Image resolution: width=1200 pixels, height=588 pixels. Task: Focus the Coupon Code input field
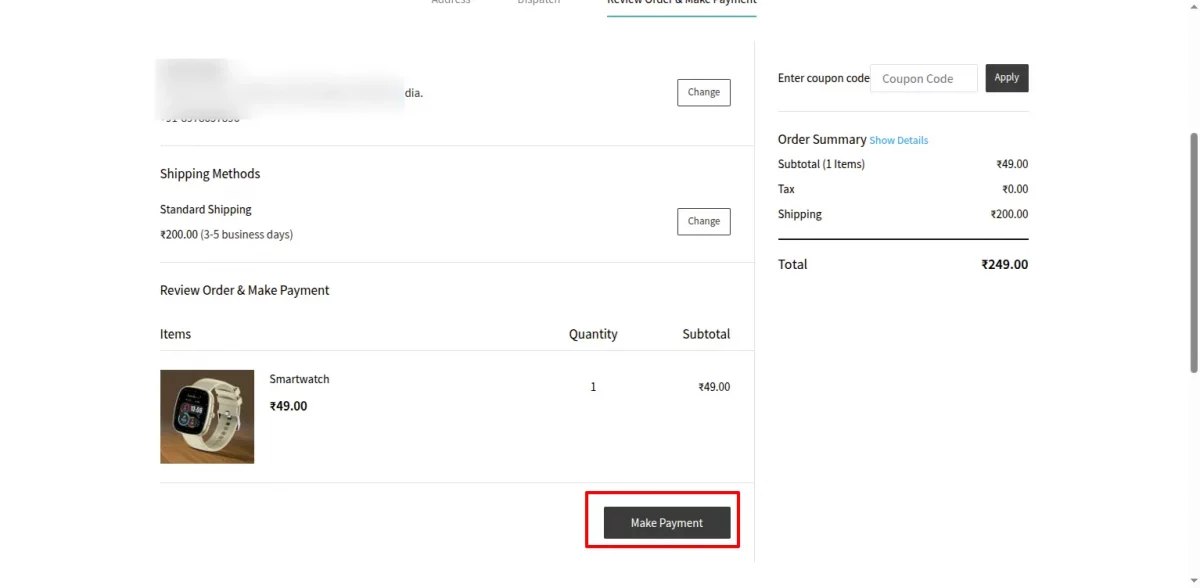click(923, 79)
